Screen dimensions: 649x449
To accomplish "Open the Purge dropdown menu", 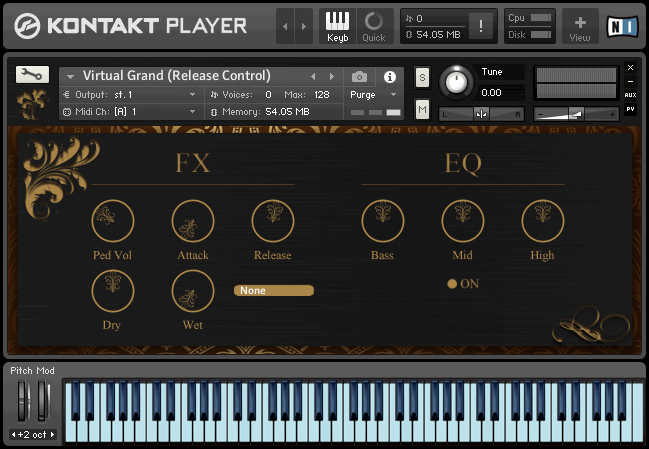I will [x=373, y=95].
